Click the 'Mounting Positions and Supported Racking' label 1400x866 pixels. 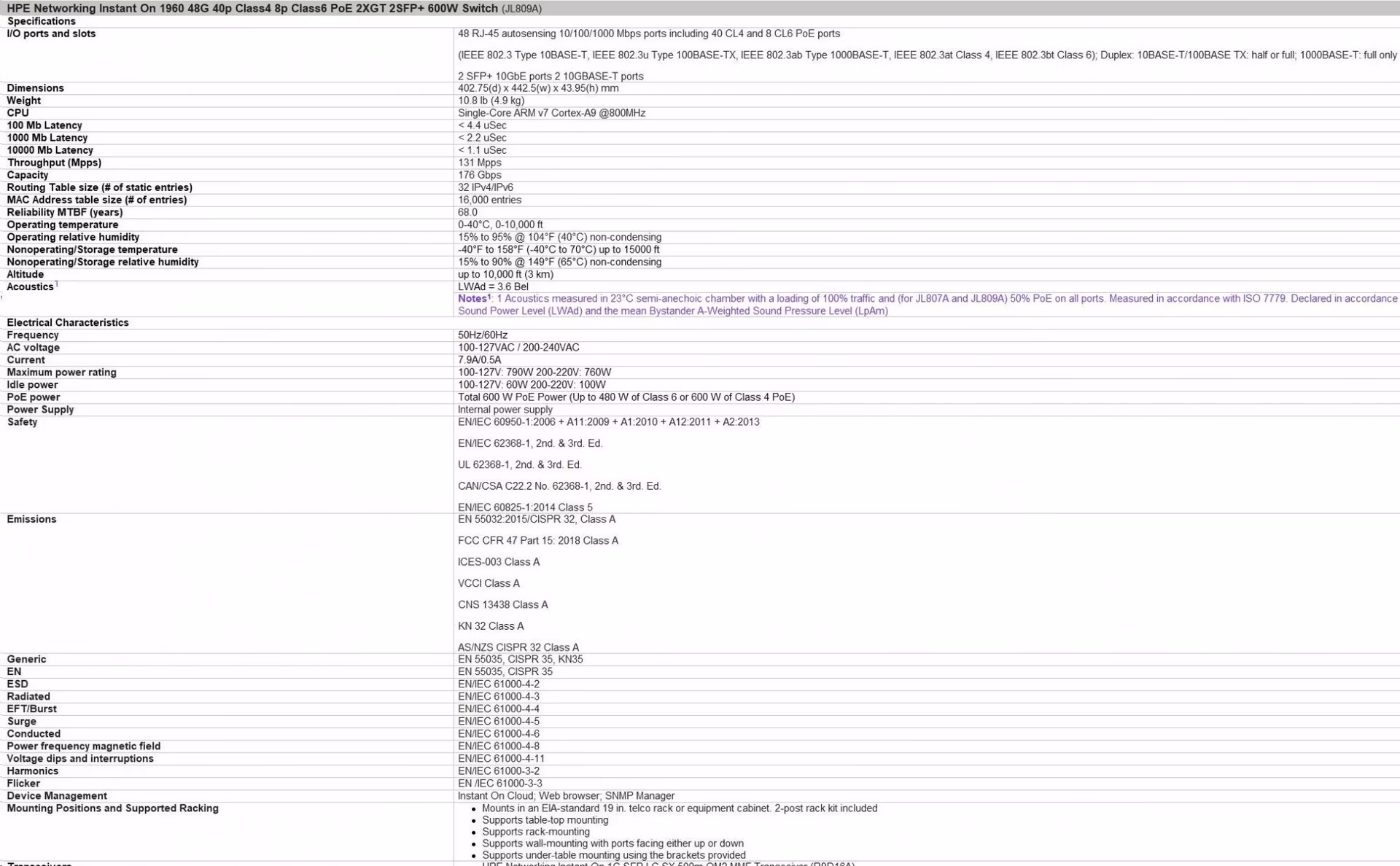pos(113,808)
